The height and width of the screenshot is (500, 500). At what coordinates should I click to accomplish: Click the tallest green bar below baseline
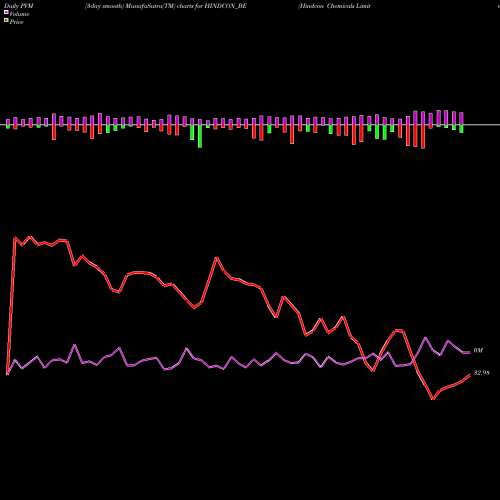pos(200,136)
